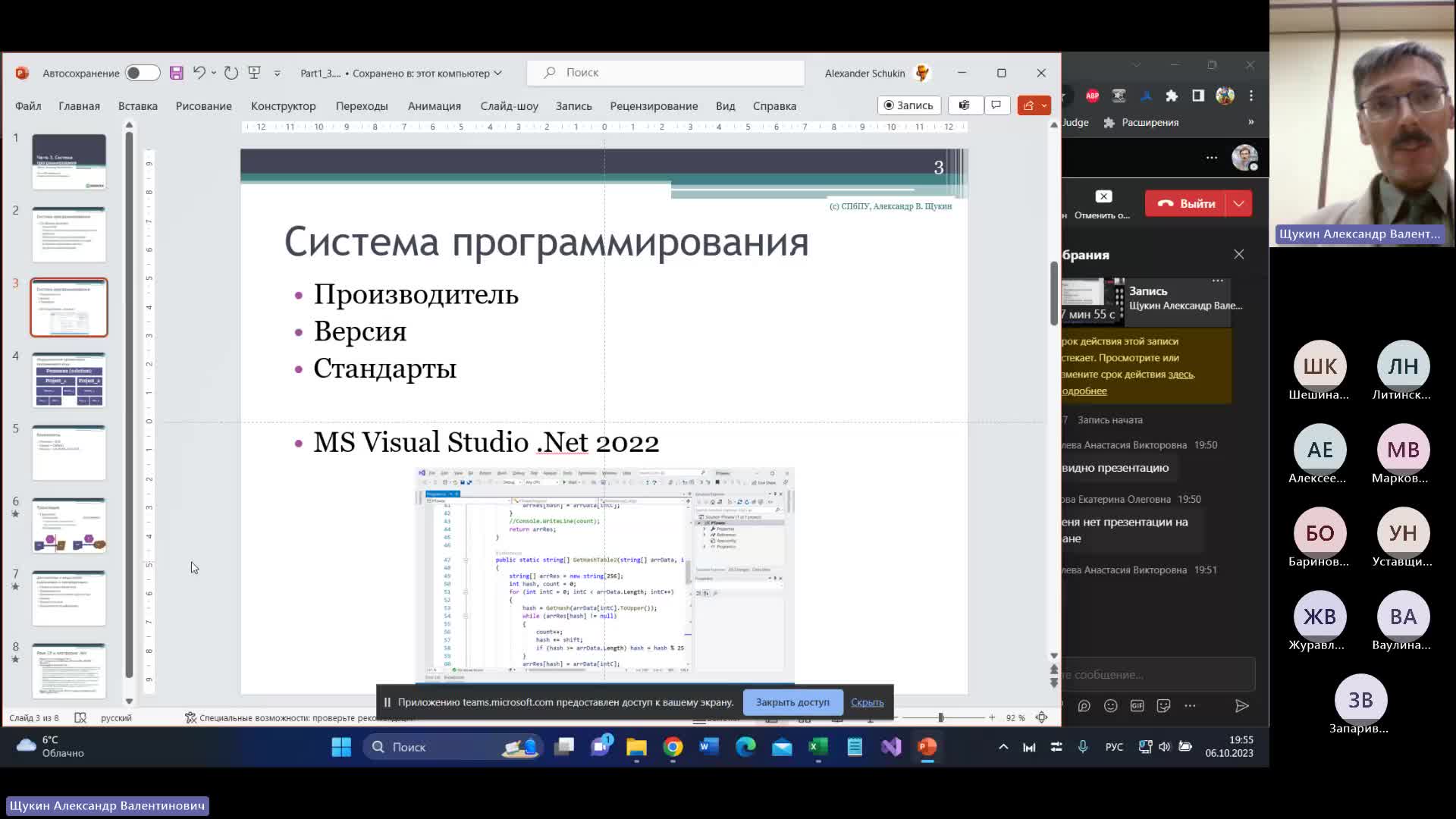
Task: Switch to the Рецензирование ribbon tab
Action: [654, 106]
